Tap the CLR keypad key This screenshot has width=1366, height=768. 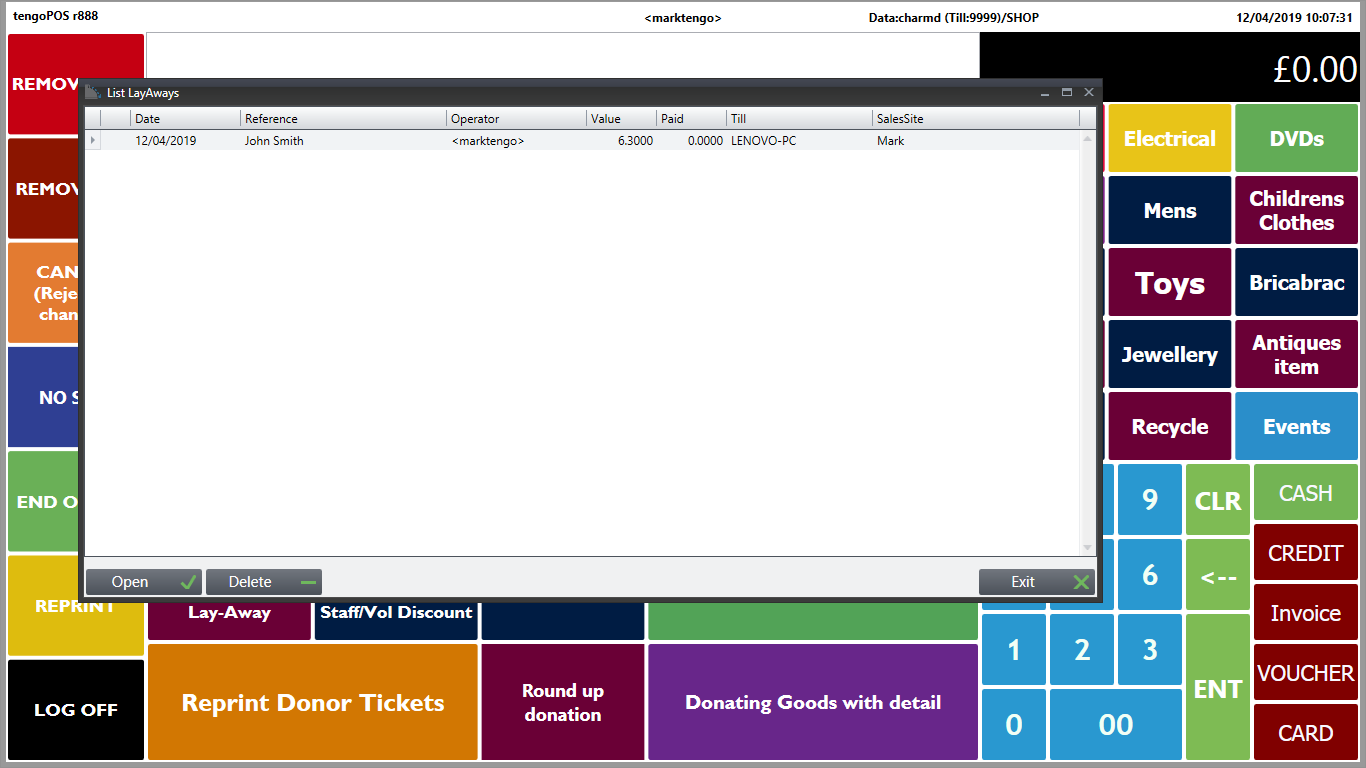click(x=1218, y=500)
